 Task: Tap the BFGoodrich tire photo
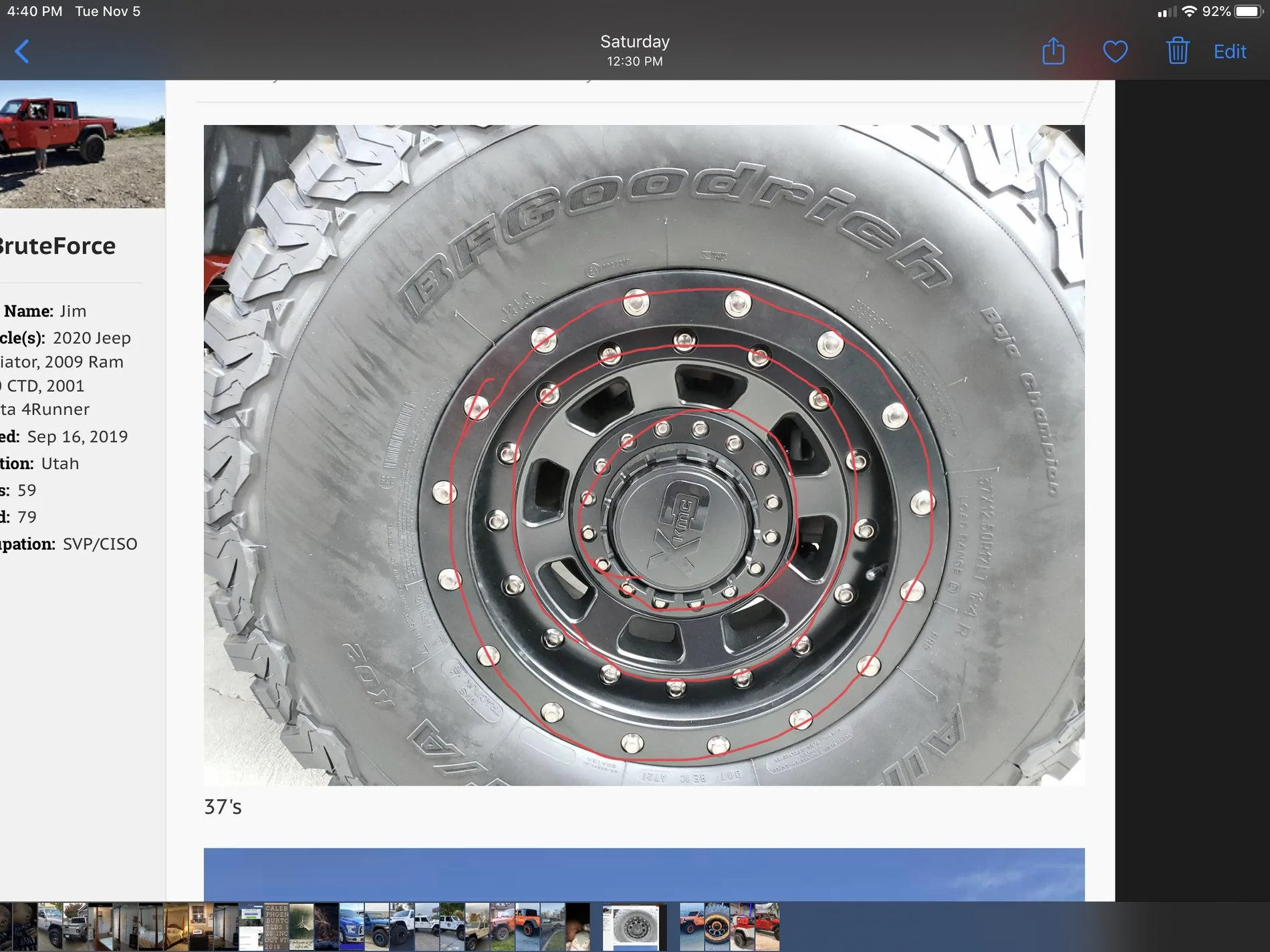click(x=644, y=455)
